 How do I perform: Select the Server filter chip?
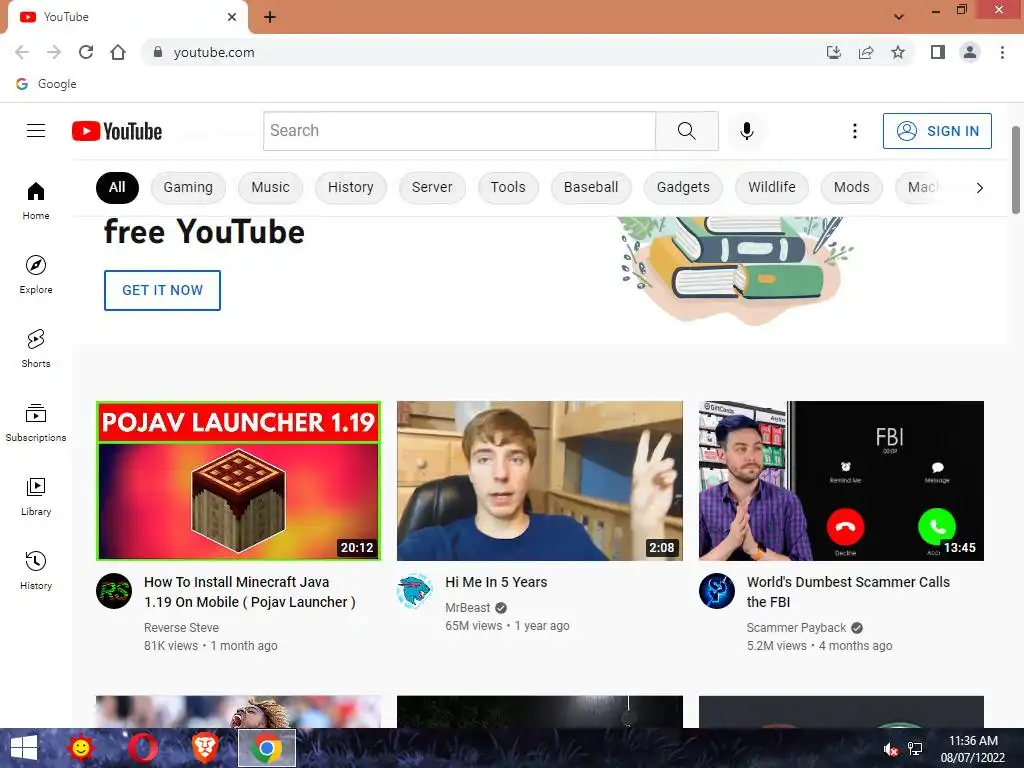pos(432,187)
